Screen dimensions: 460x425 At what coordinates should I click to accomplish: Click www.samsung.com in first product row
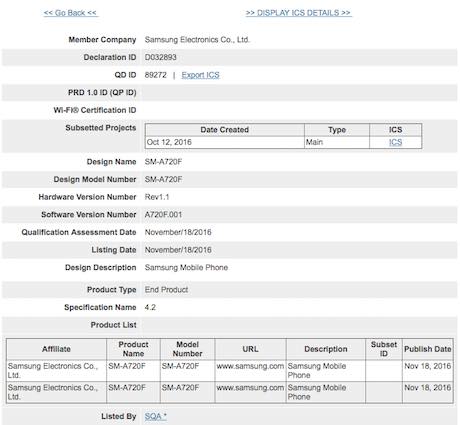point(250,366)
